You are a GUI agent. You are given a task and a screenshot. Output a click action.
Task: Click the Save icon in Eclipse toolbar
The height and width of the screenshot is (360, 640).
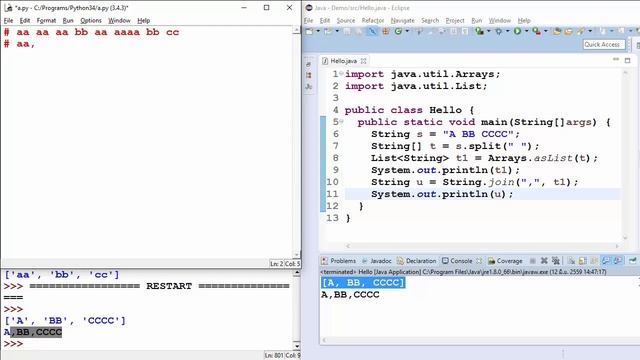(x=347, y=31)
